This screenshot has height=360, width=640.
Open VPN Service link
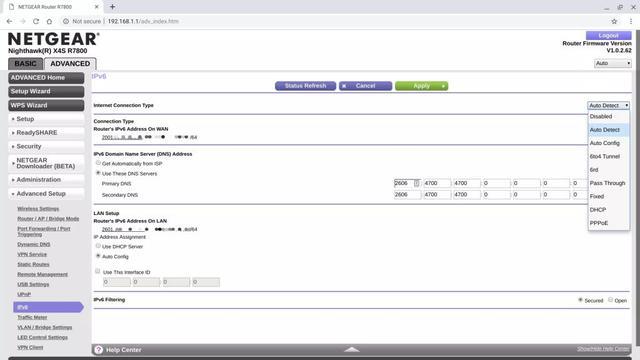pos(32,254)
